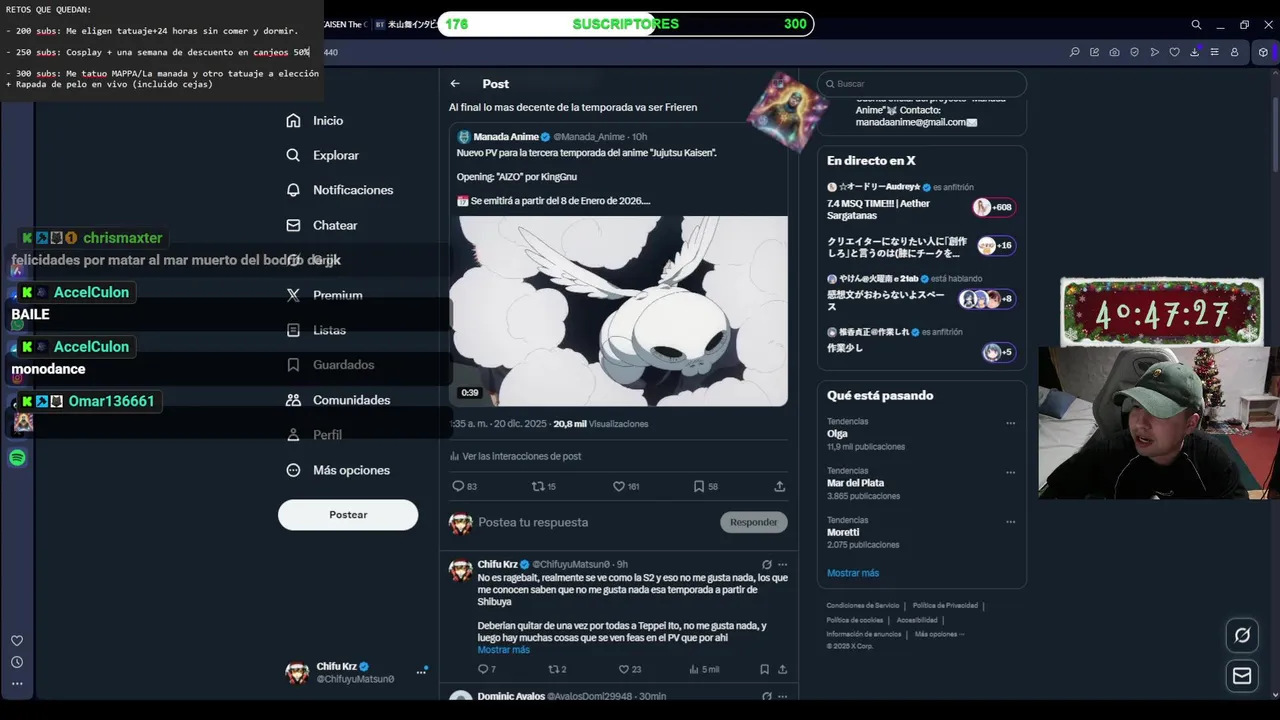Open browser sidebar three-dots menu

[x=17, y=684]
